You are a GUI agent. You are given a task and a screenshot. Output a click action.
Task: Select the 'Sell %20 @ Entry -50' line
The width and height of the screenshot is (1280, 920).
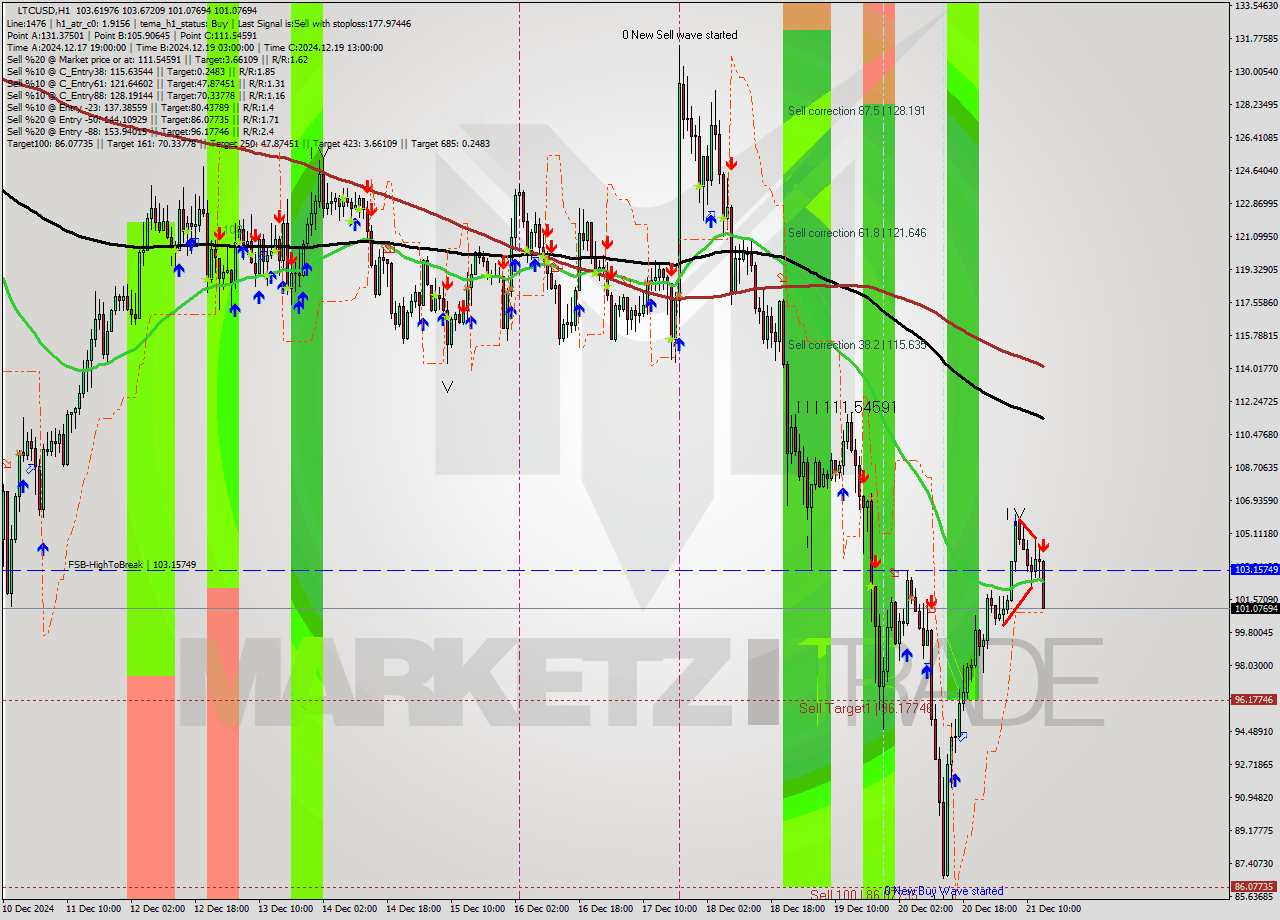click(x=143, y=119)
